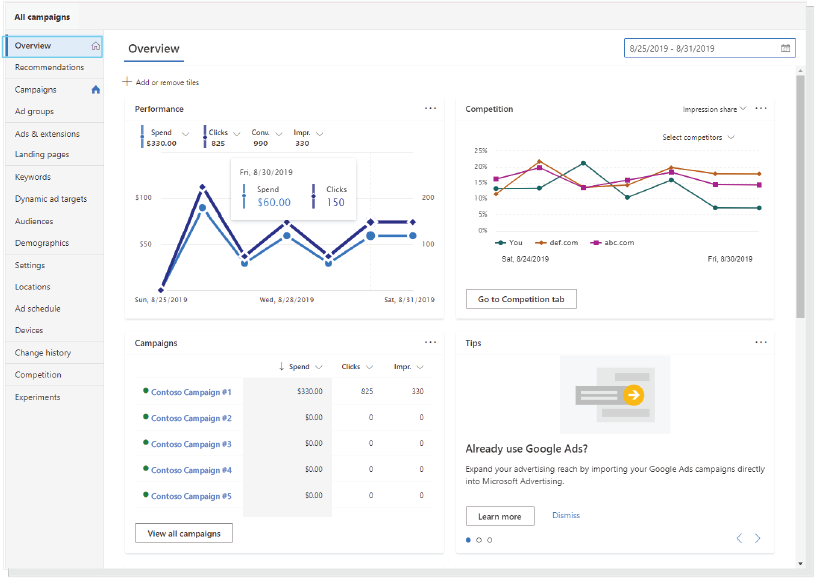Open the Impression share dropdown
The image size is (816, 579).
(x=715, y=109)
